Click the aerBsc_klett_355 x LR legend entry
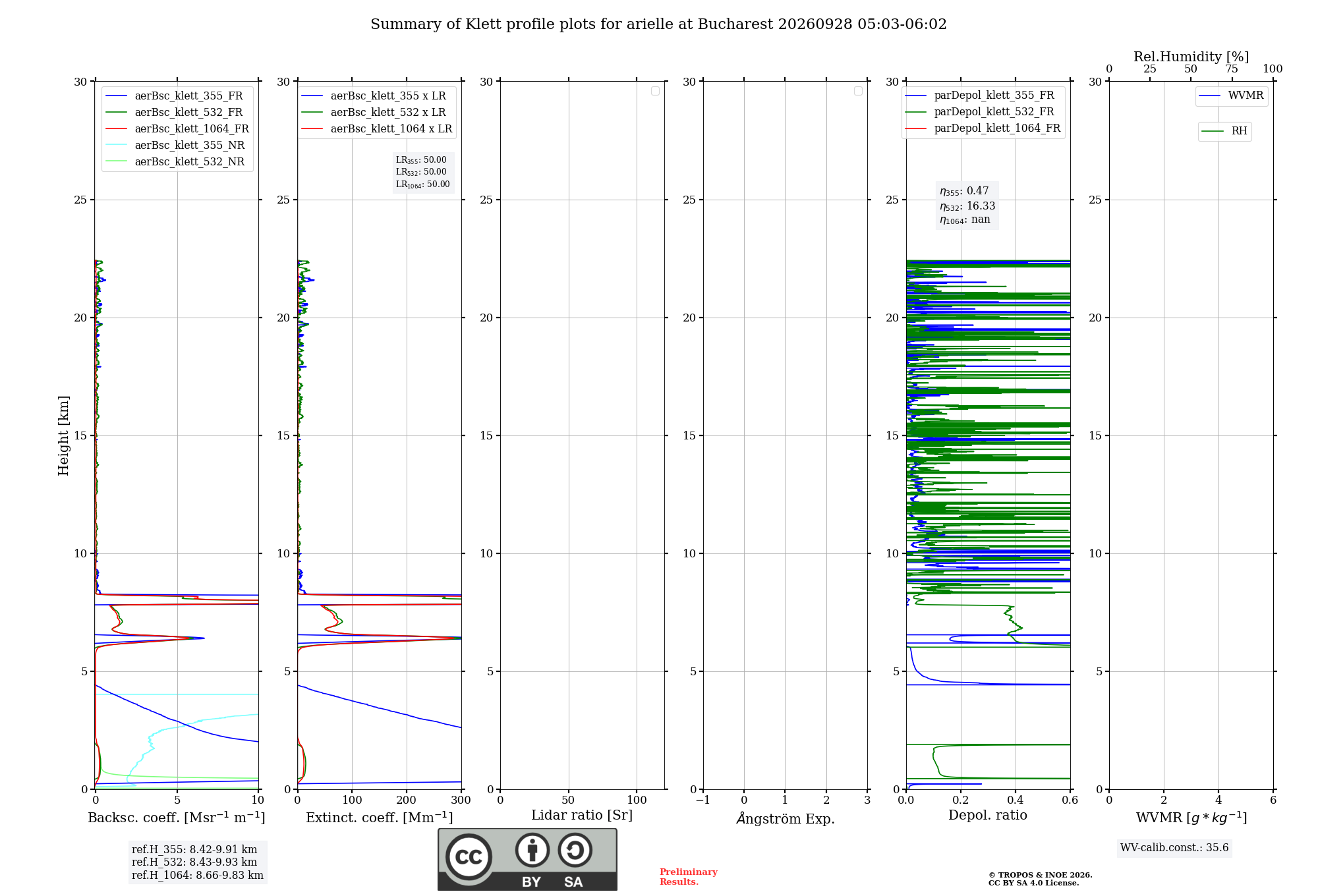Viewport: 1318px width, 896px height. tap(374, 96)
